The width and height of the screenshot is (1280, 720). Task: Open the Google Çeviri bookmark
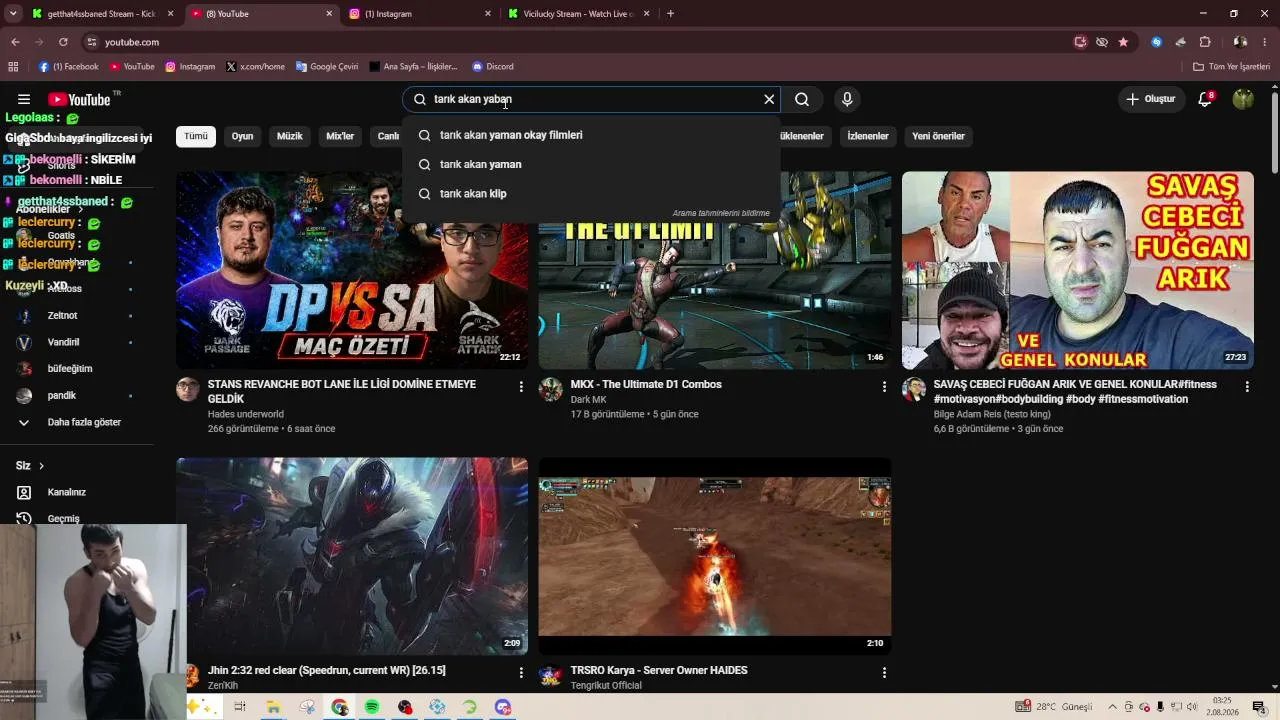(x=327, y=67)
